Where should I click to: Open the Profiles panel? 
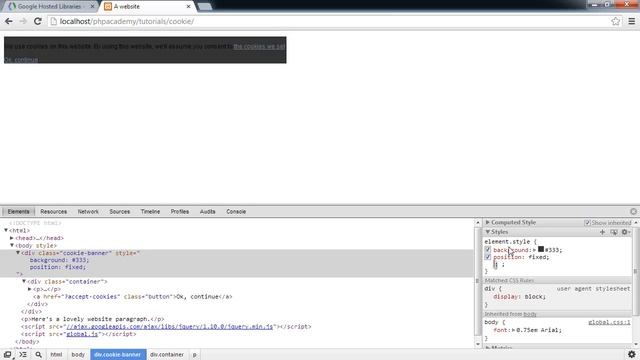[x=180, y=211]
